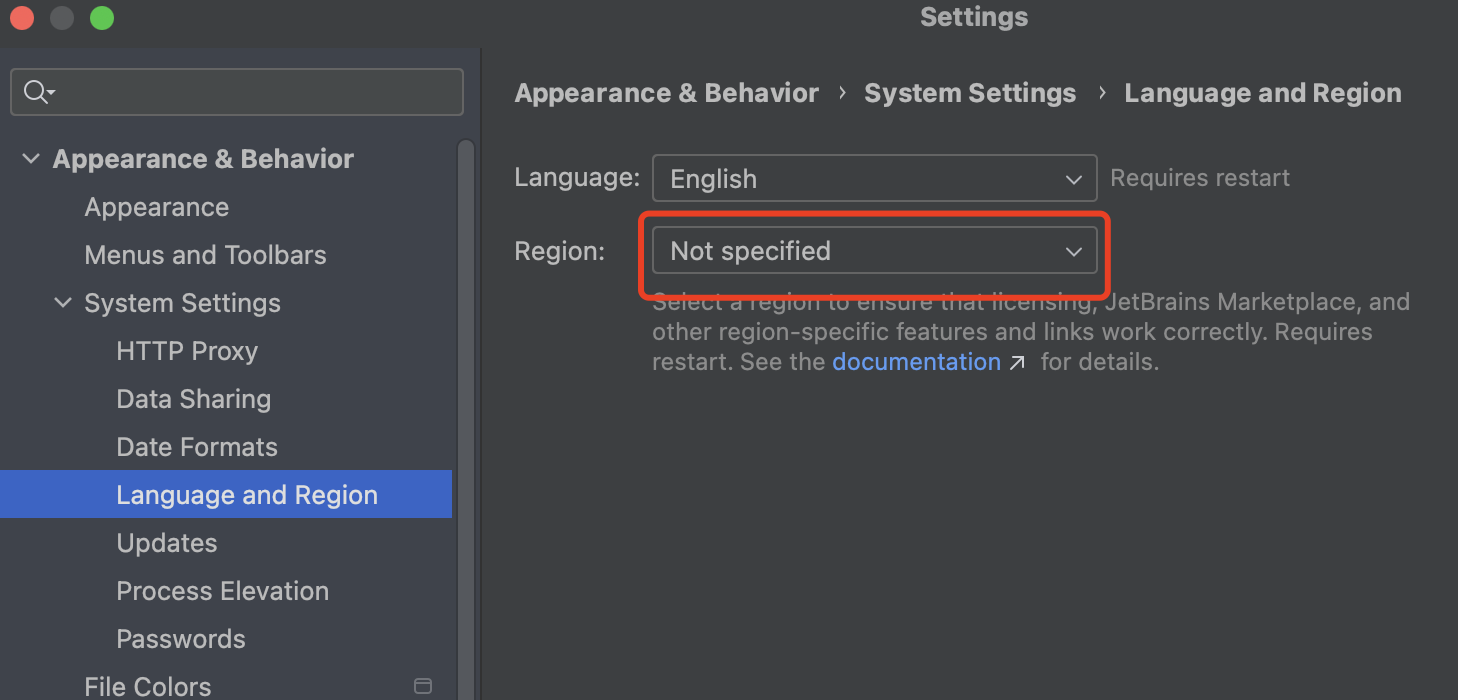This screenshot has width=1458, height=700.
Task: Click Language and Region breadcrumb heading
Action: click(x=1263, y=93)
